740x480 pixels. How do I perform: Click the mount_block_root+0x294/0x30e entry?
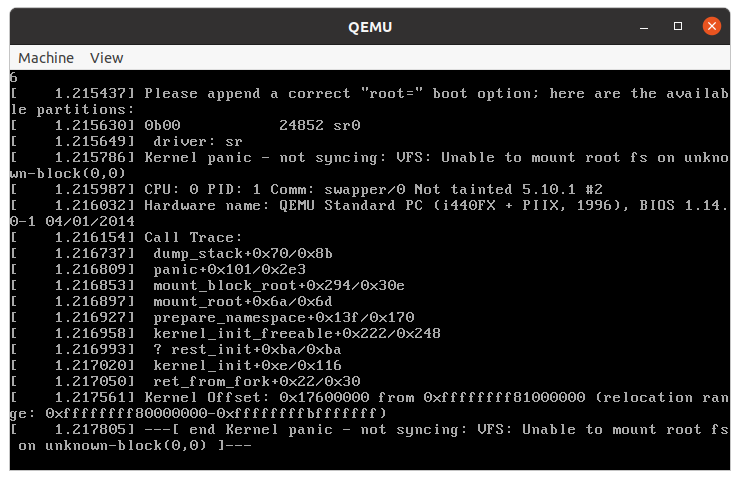coord(207,286)
